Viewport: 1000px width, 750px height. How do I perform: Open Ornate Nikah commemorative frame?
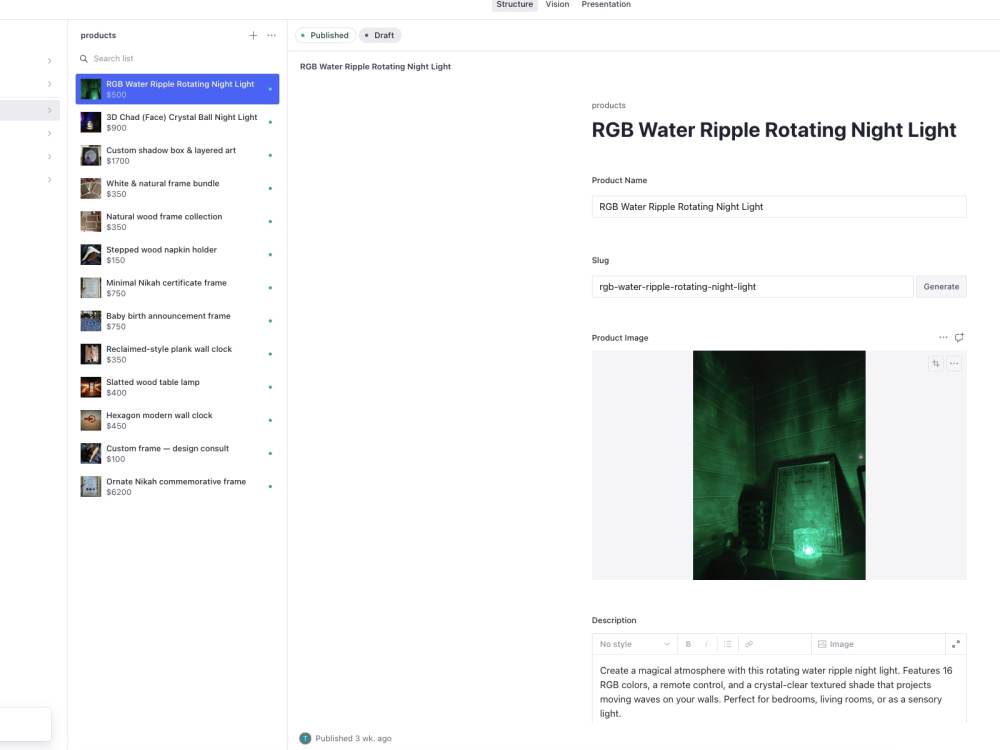click(177, 487)
